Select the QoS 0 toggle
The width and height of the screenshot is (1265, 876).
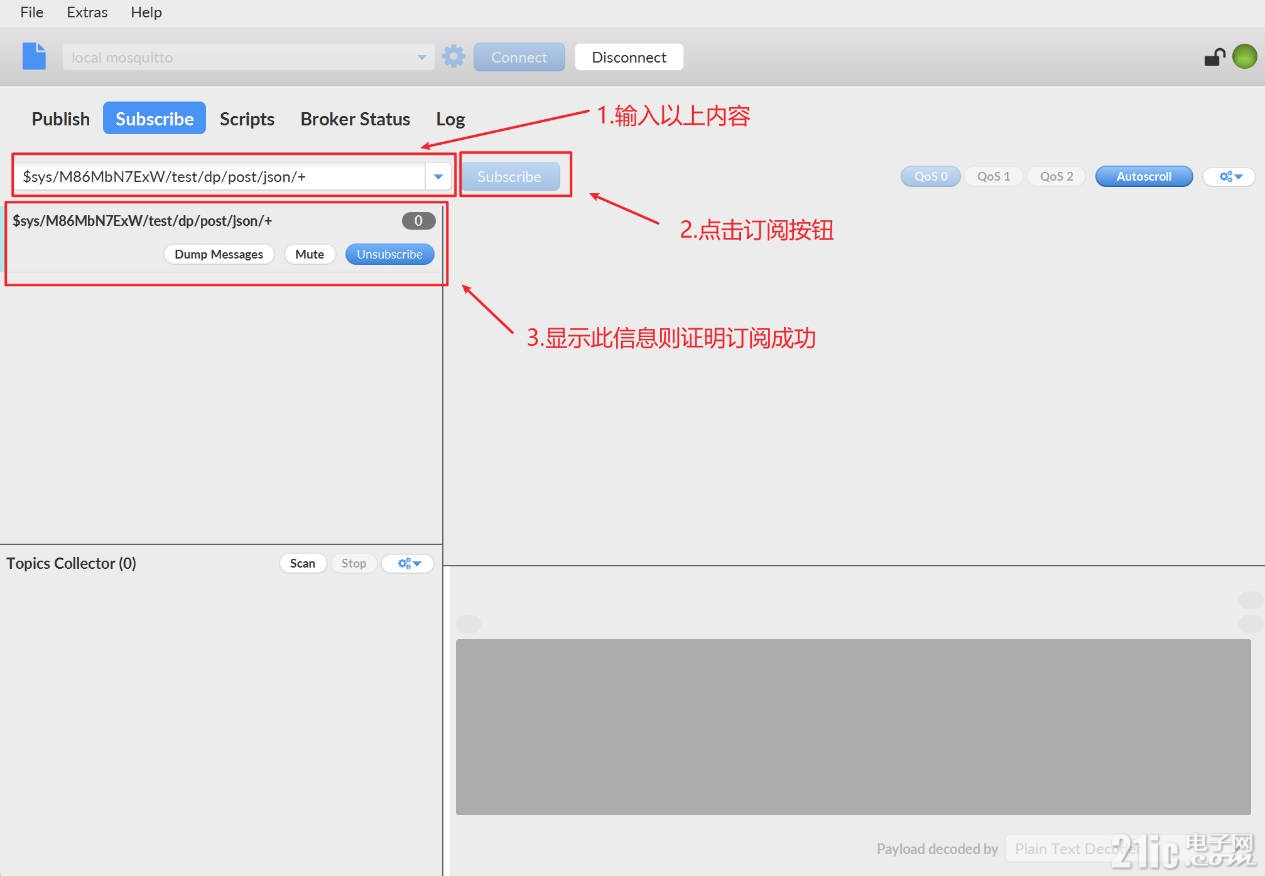(x=931, y=176)
